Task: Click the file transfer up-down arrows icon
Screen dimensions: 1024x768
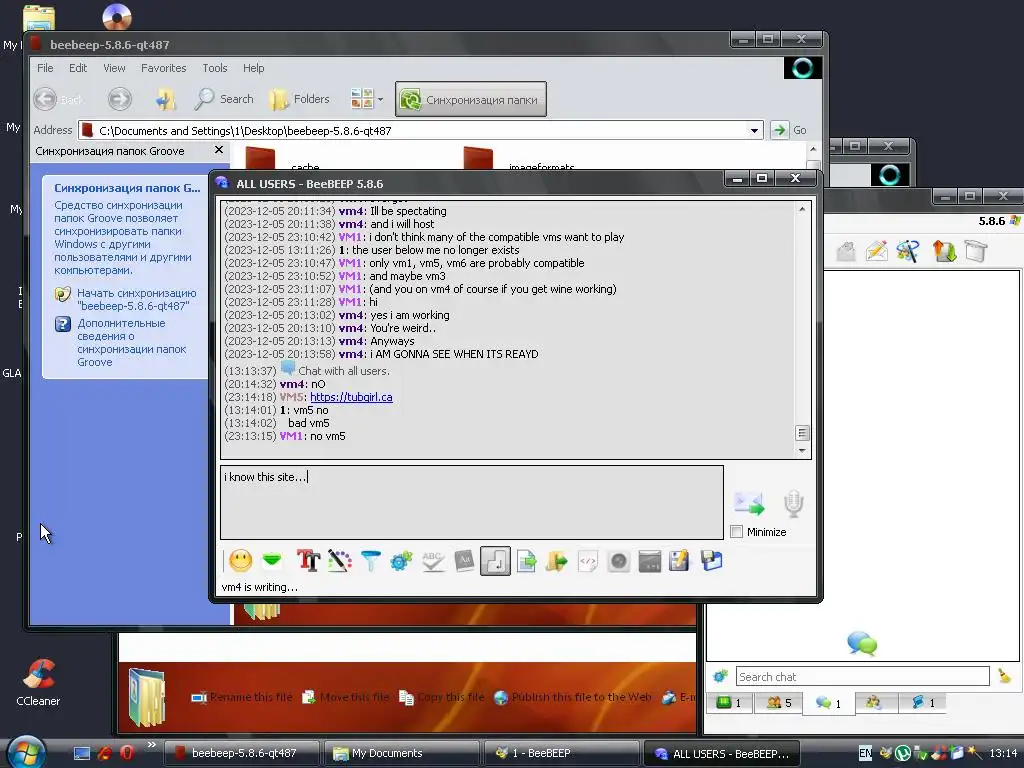Action: [x=944, y=251]
